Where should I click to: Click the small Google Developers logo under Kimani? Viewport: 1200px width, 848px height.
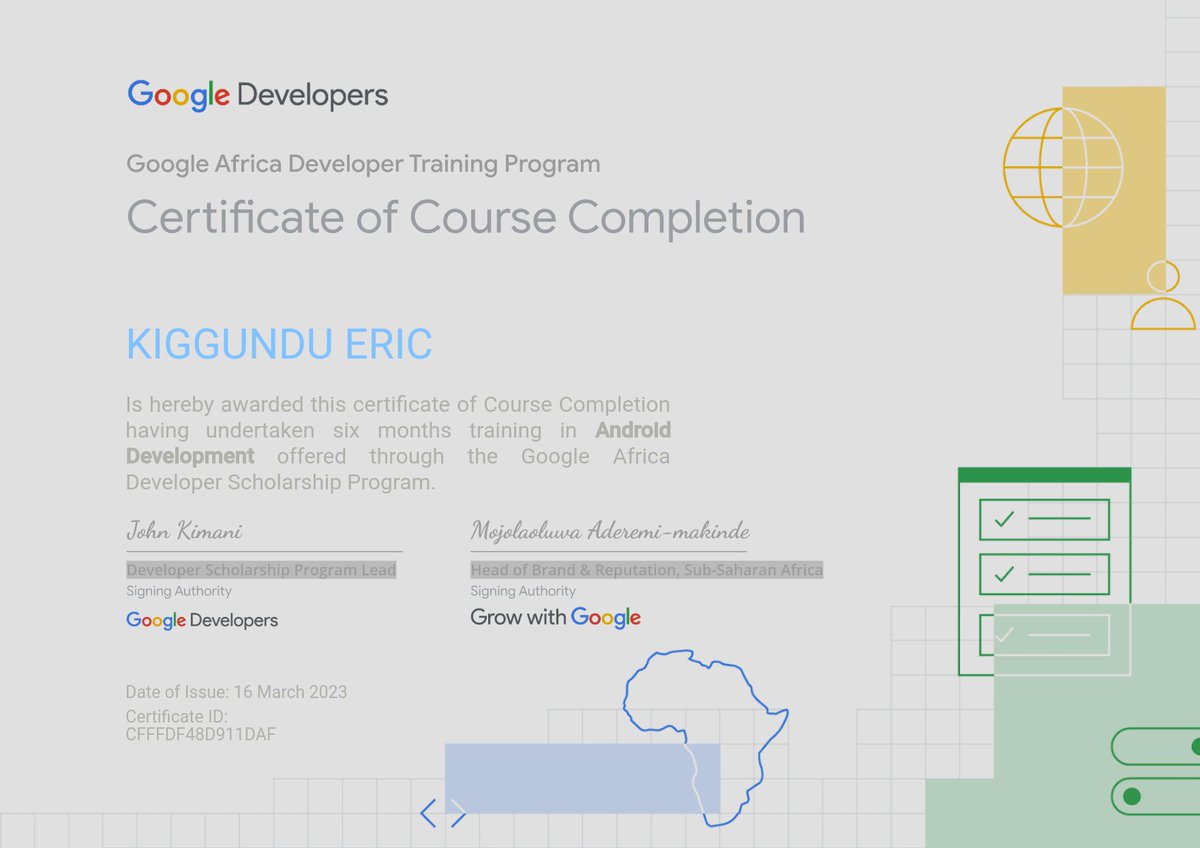(202, 620)
